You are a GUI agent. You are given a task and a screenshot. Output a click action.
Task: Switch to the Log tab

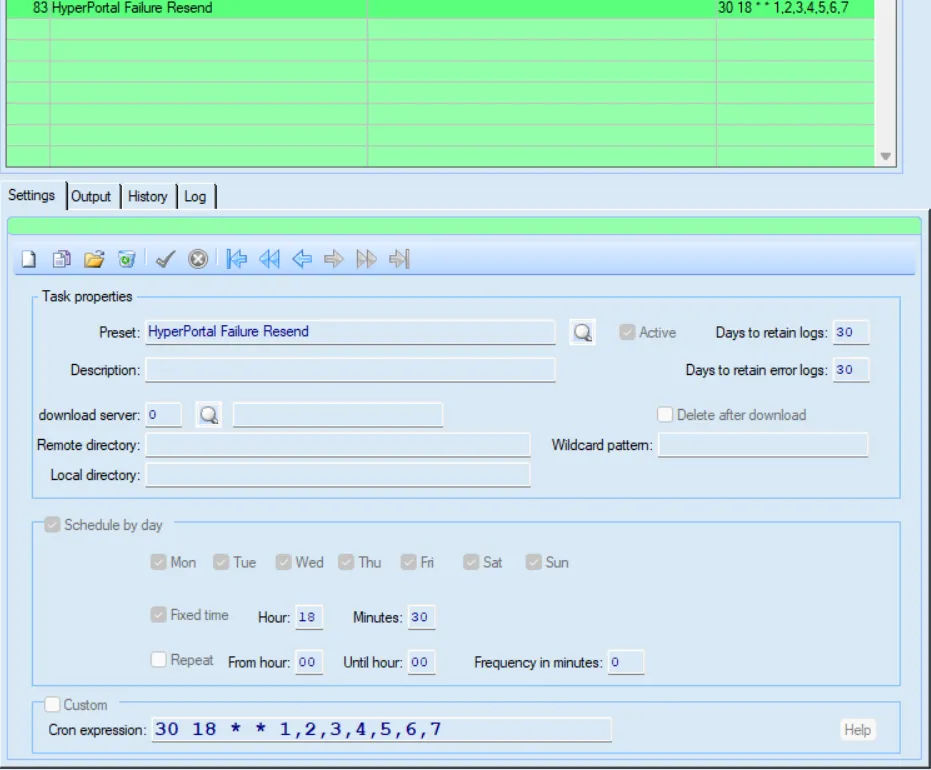click(195, 197)
